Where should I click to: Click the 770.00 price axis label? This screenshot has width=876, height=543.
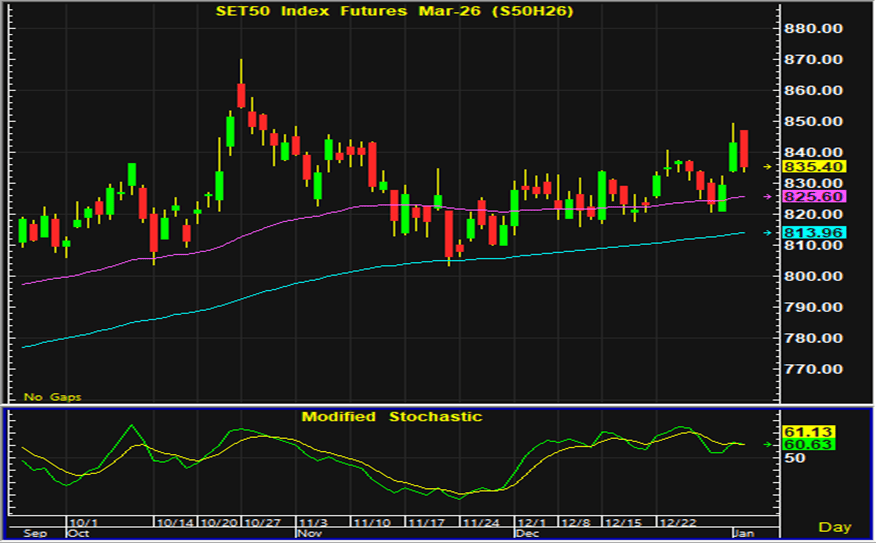[817, 369]
